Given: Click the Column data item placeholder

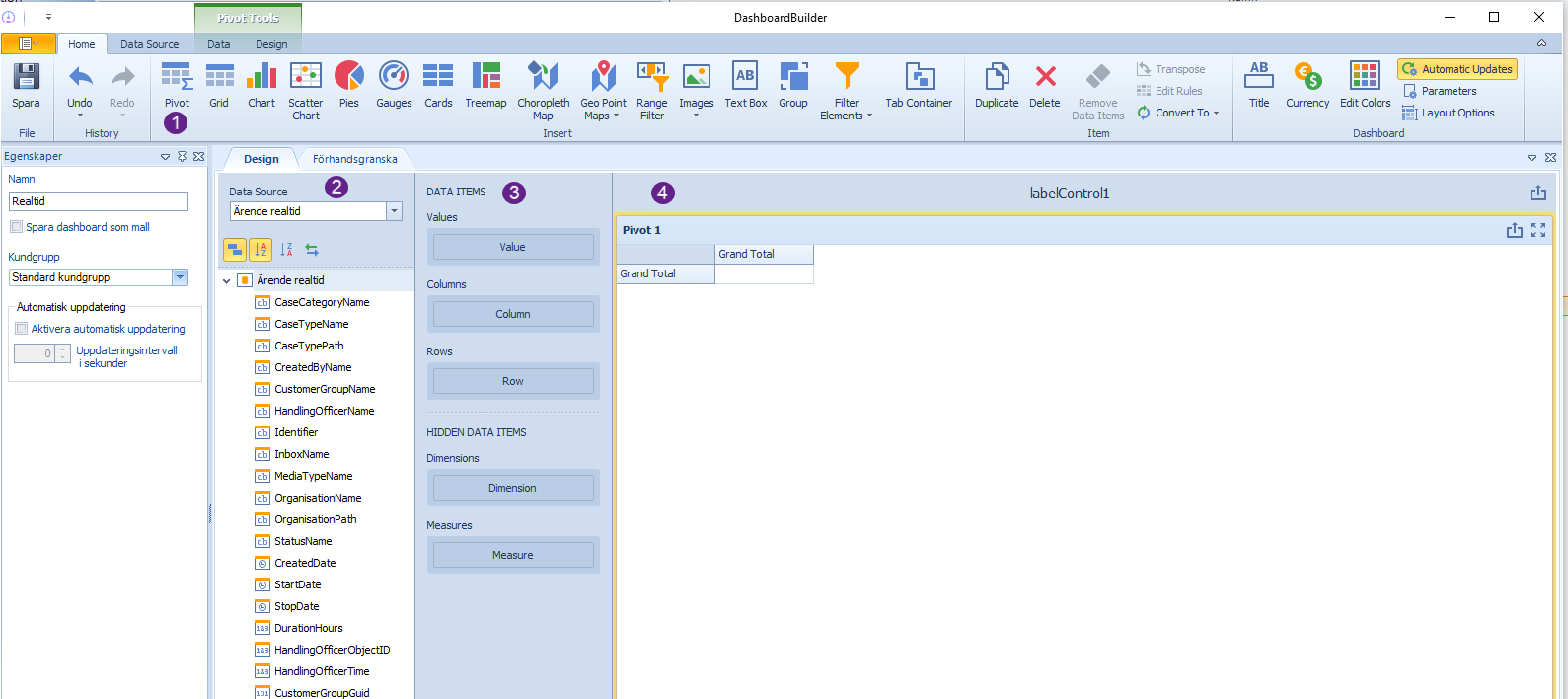Looking at the screenshot, I should (x=513, y=314).
